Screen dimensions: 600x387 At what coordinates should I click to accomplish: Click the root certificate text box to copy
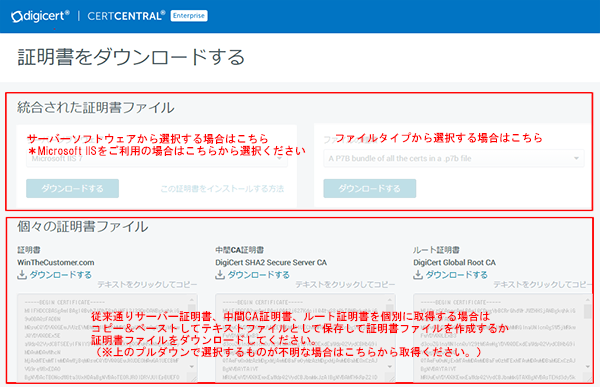[x=503, y=338]
